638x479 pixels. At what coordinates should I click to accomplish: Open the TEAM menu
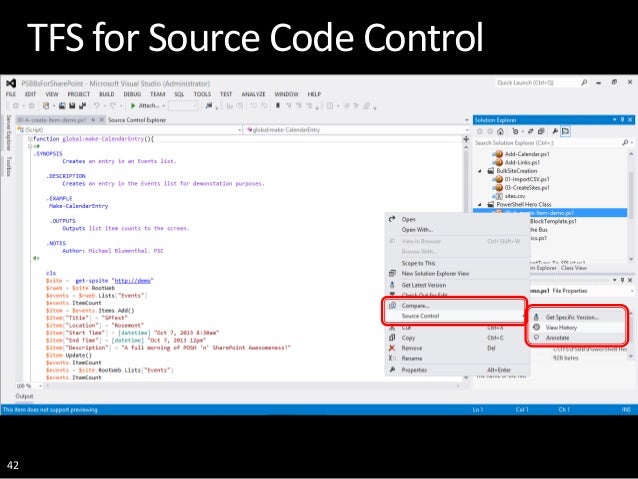pos(157,94)
